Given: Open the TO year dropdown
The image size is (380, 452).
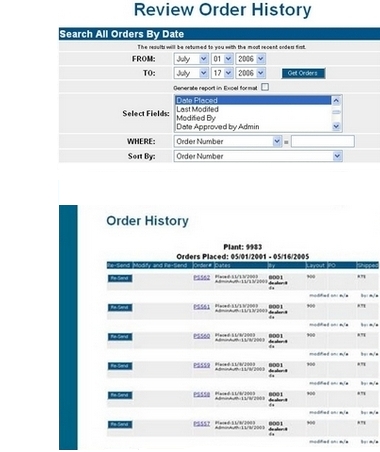Looking at the screenshot, I should pyautogui.click(x=250, y=73).
